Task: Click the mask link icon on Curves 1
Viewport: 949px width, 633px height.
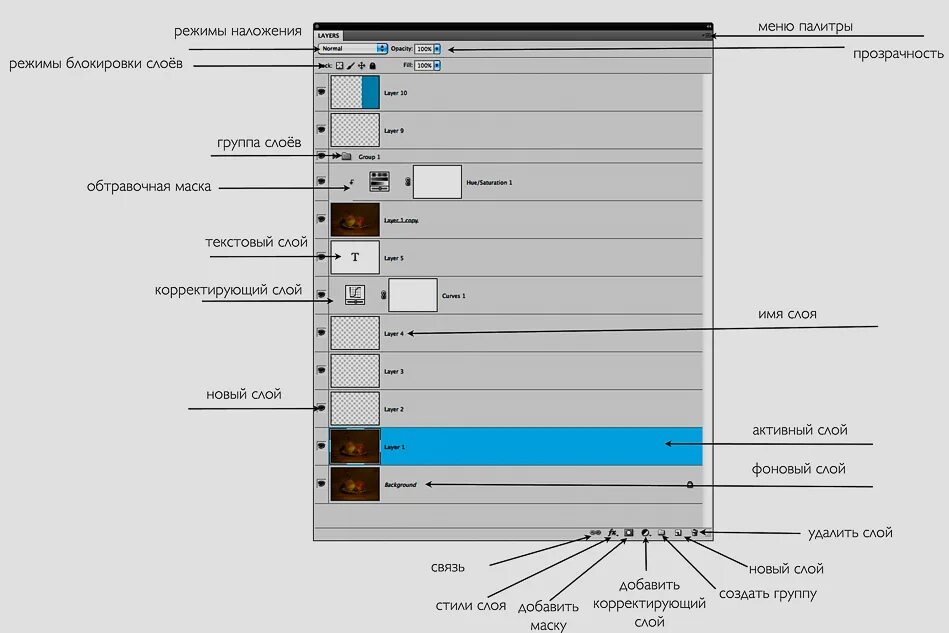Action: (383, 295)
